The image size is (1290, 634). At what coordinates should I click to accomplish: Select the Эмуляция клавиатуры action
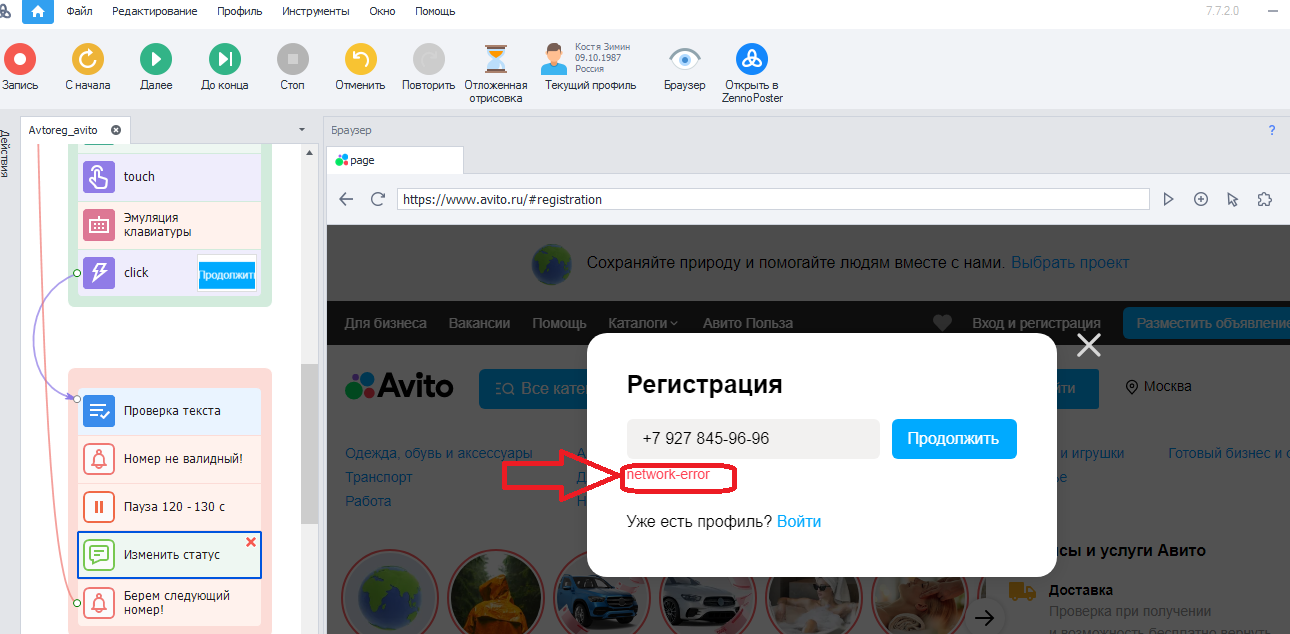[x=169, y=225]
